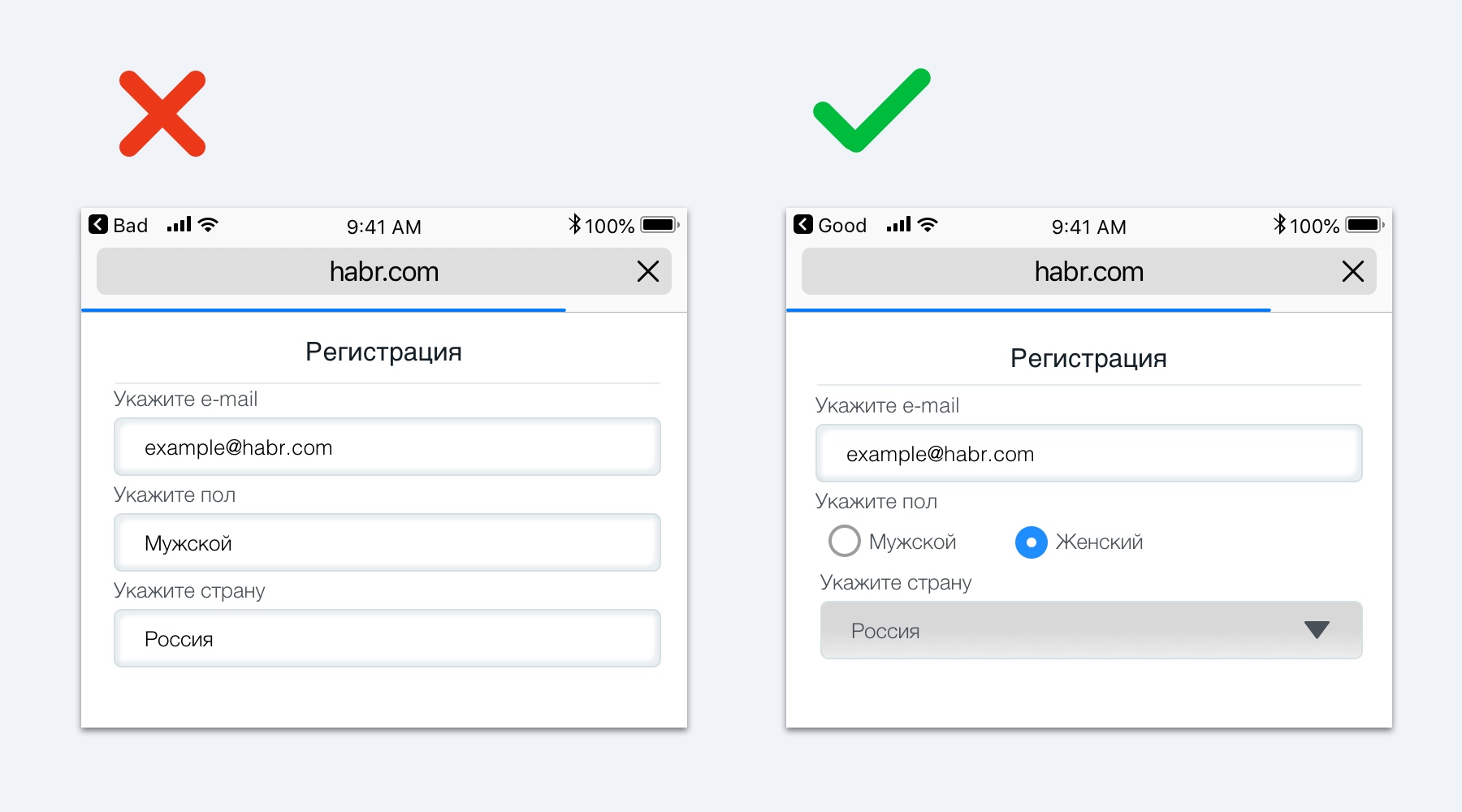Close the page in the Bad screen address bar
Screen dimensions: 1462x812
(x=648, y=271)
